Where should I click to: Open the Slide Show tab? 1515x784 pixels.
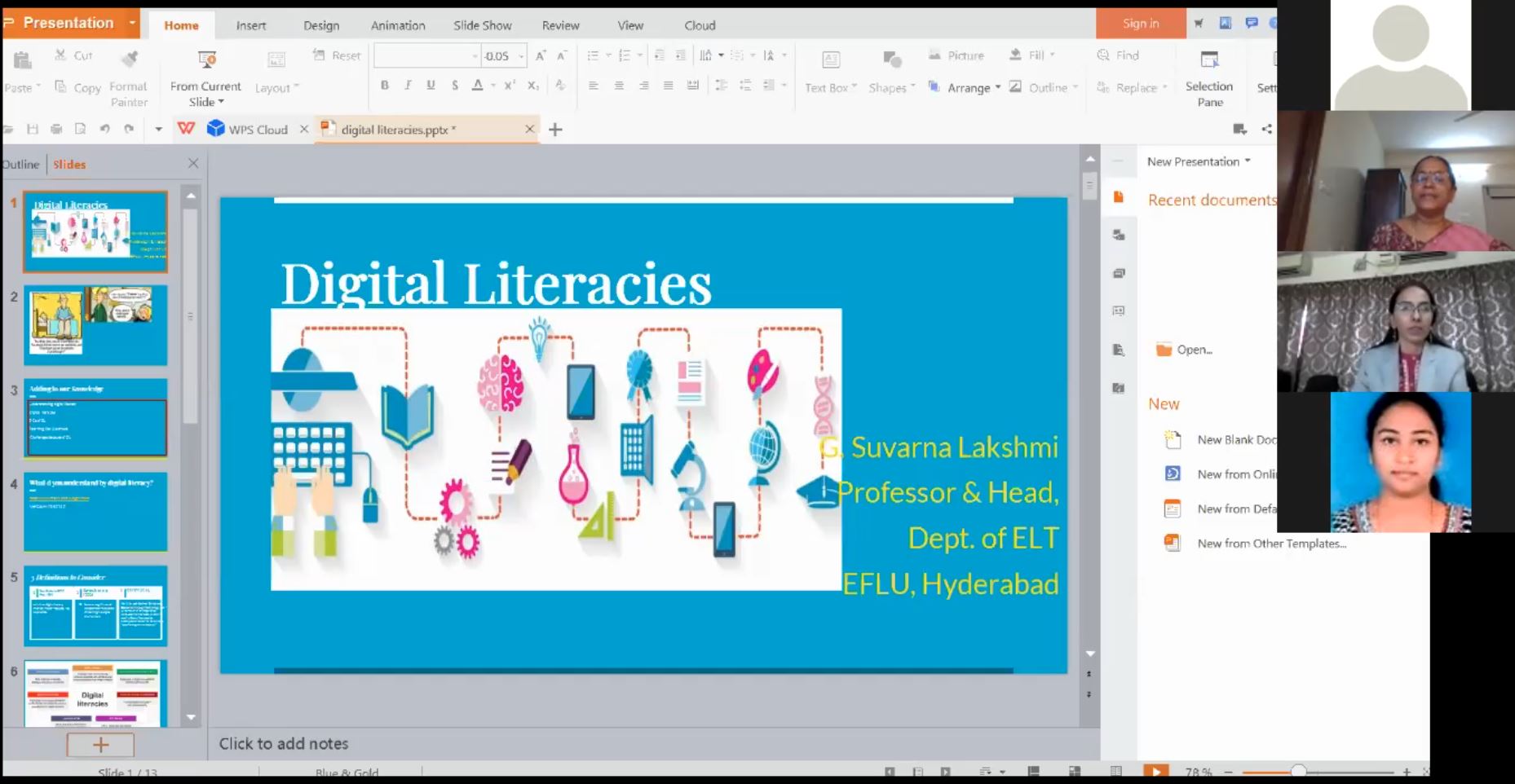482,25
